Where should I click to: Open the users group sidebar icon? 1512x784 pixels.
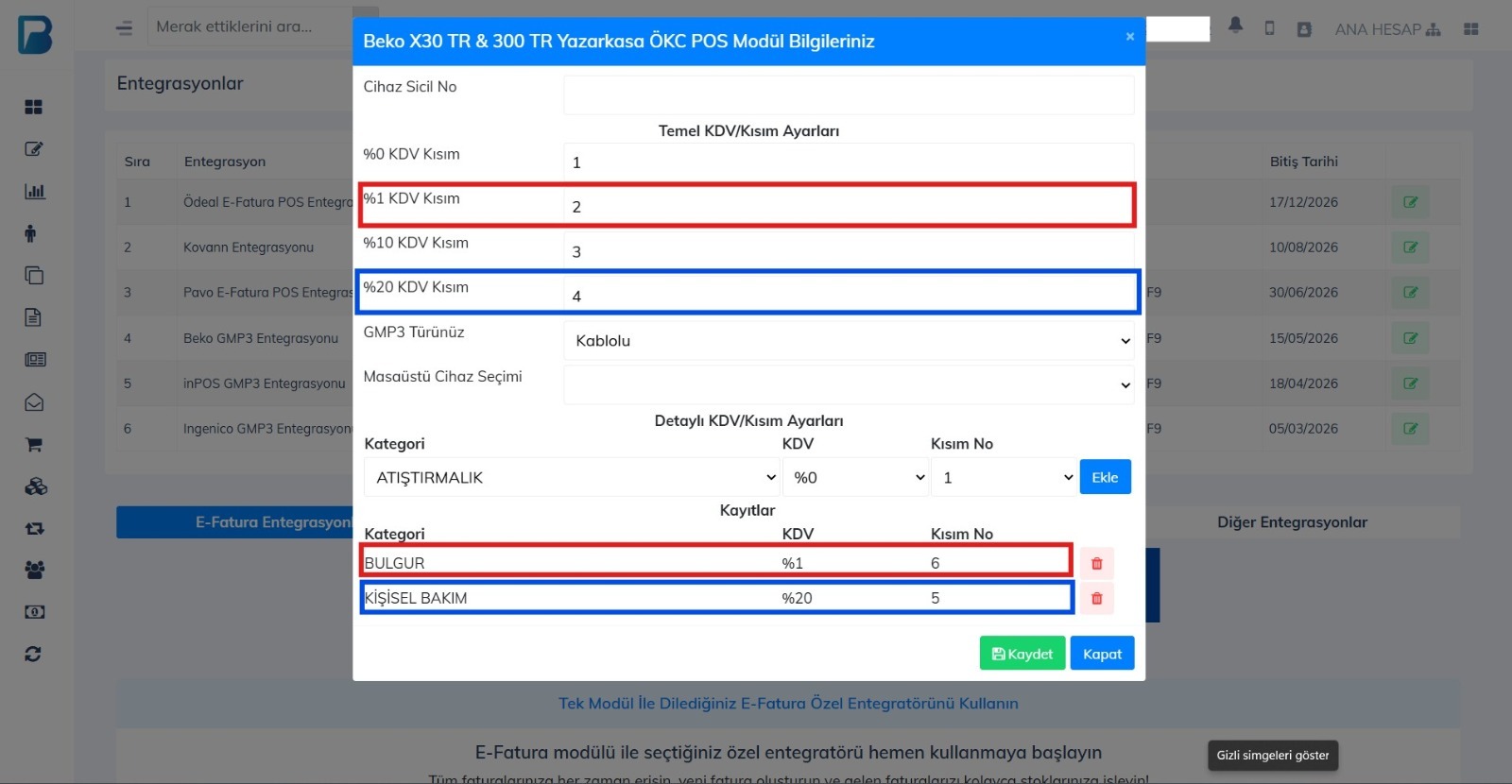pyautogui.click(x=34, y=571)
